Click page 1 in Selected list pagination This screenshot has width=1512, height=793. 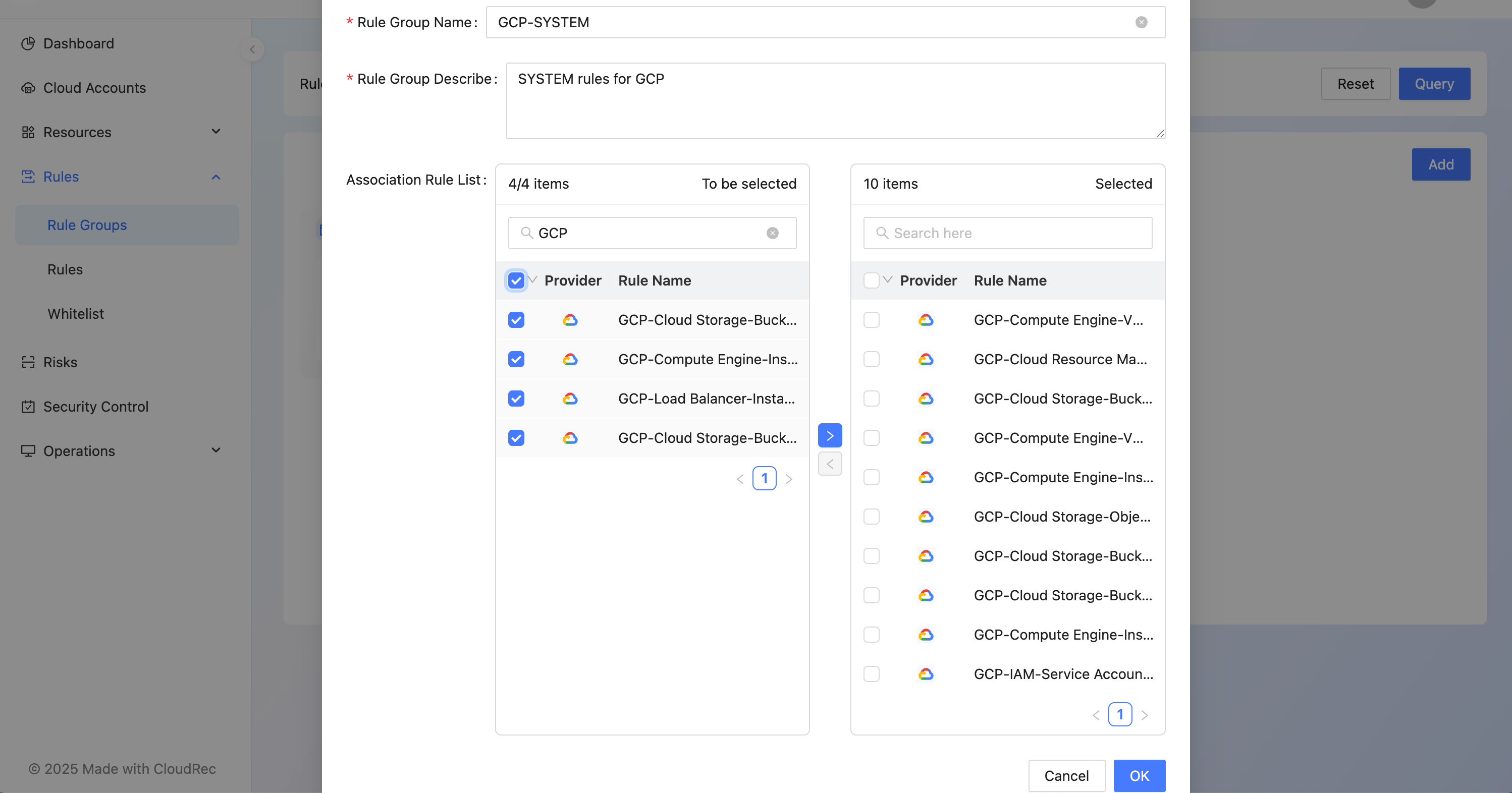[x=1120, y=714]
